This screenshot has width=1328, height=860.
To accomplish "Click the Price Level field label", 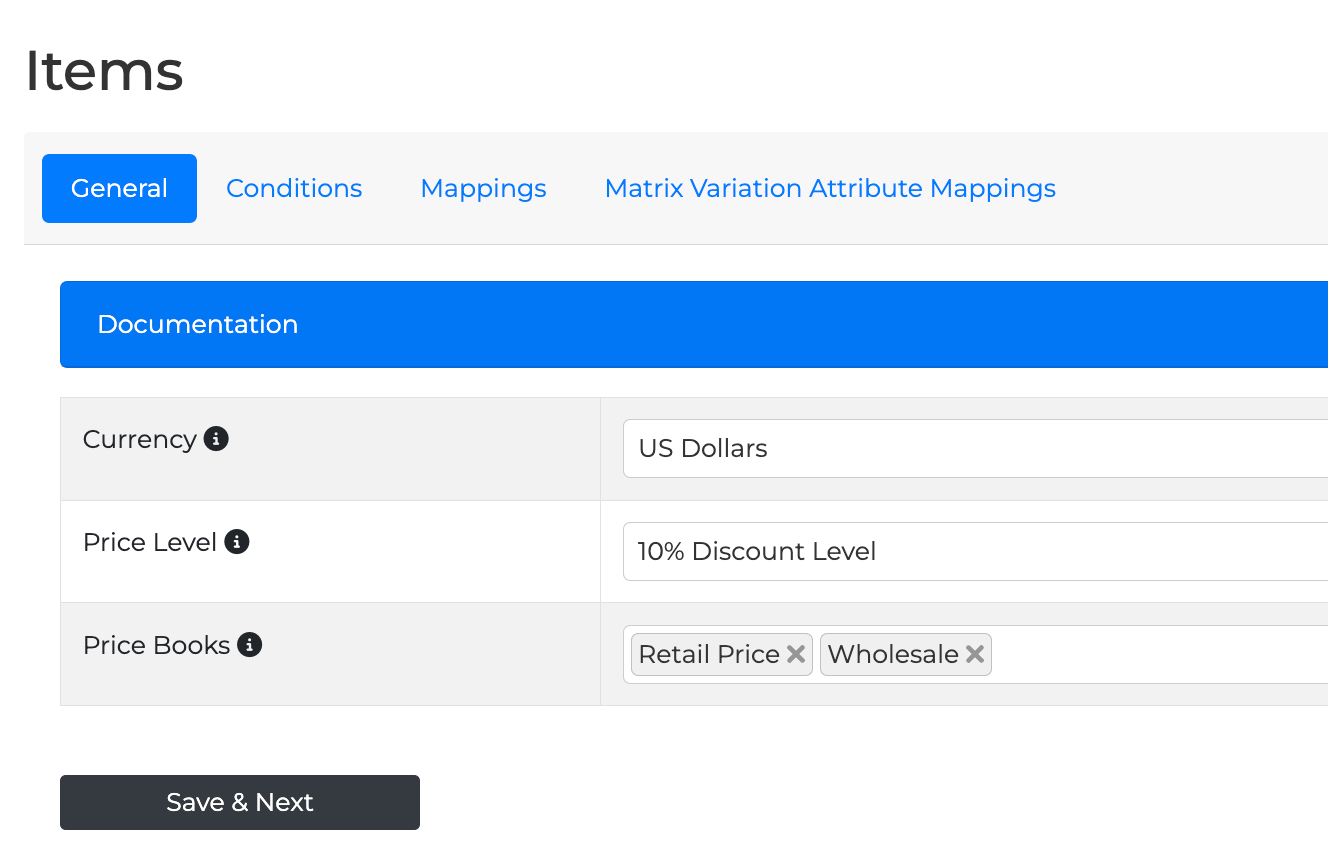I will [150, 542].
